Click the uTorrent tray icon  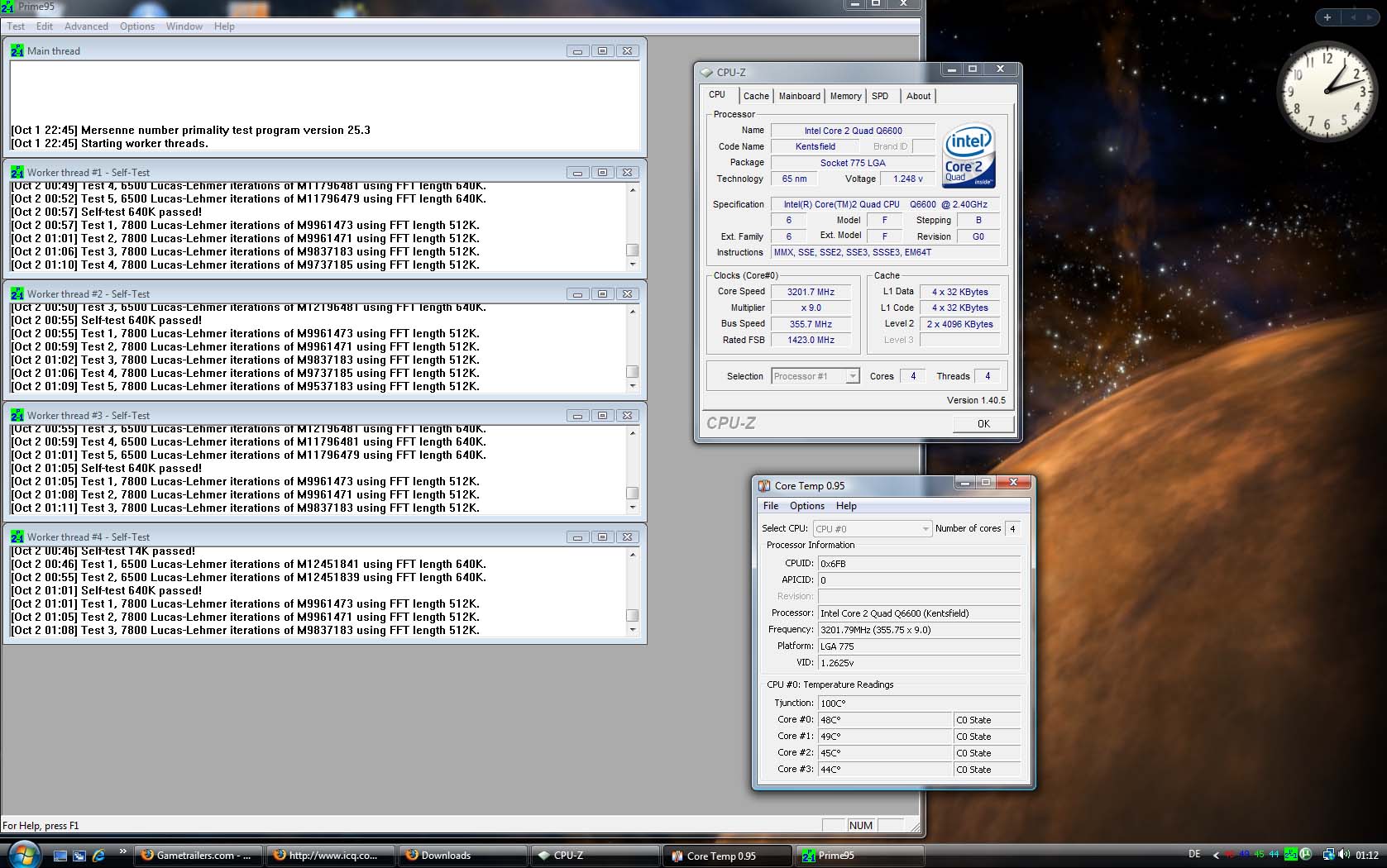coord(1306,855)
